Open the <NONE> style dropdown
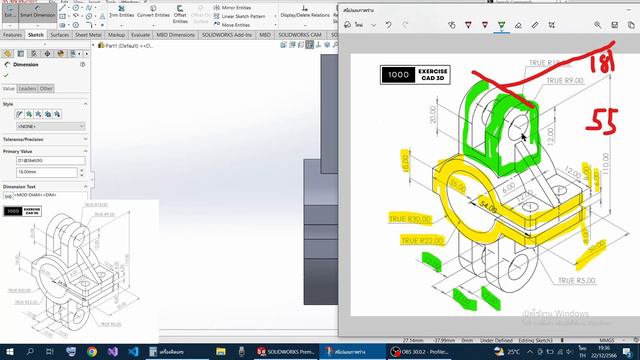Screen dimensions: 640x360 tap(51, 127)
